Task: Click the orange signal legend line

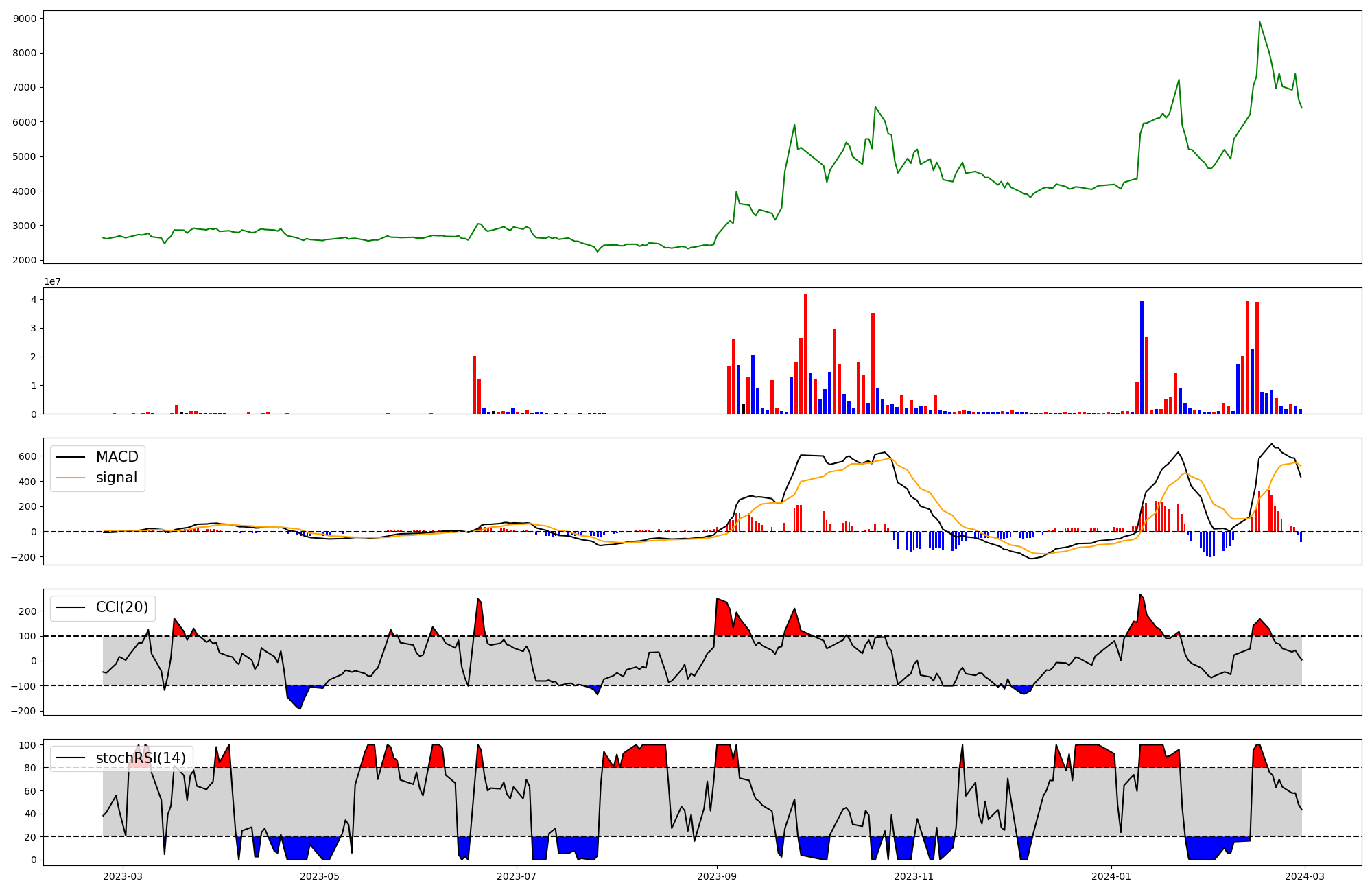Action: [70, 478]
